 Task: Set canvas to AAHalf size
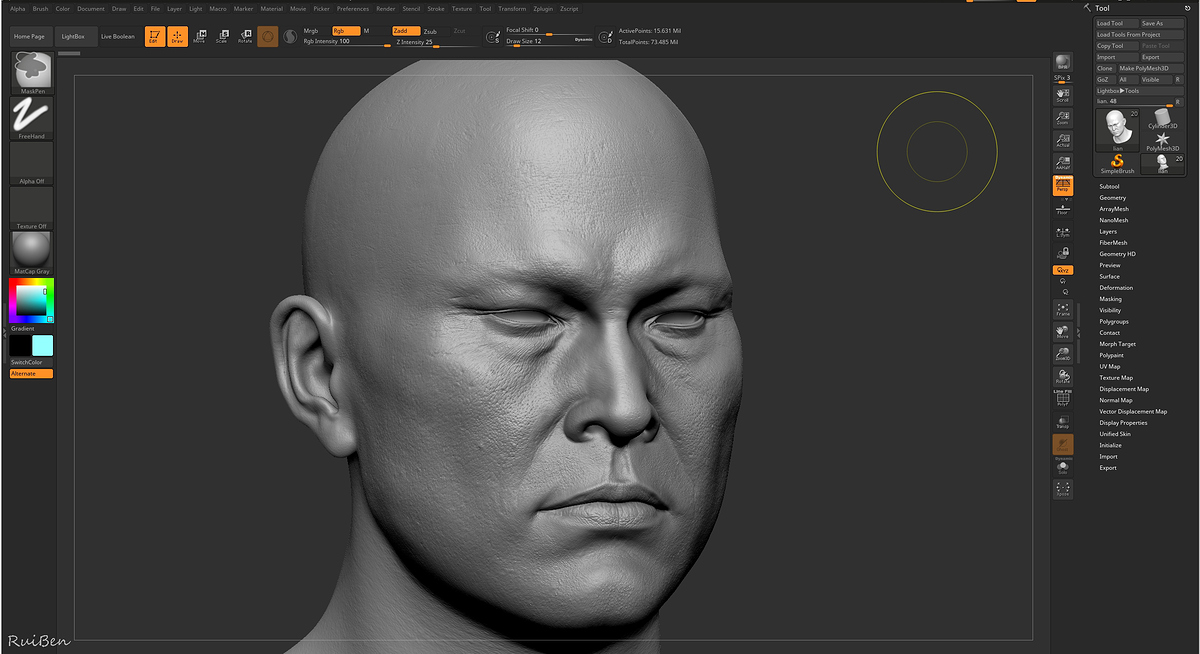click(1063, 163)
